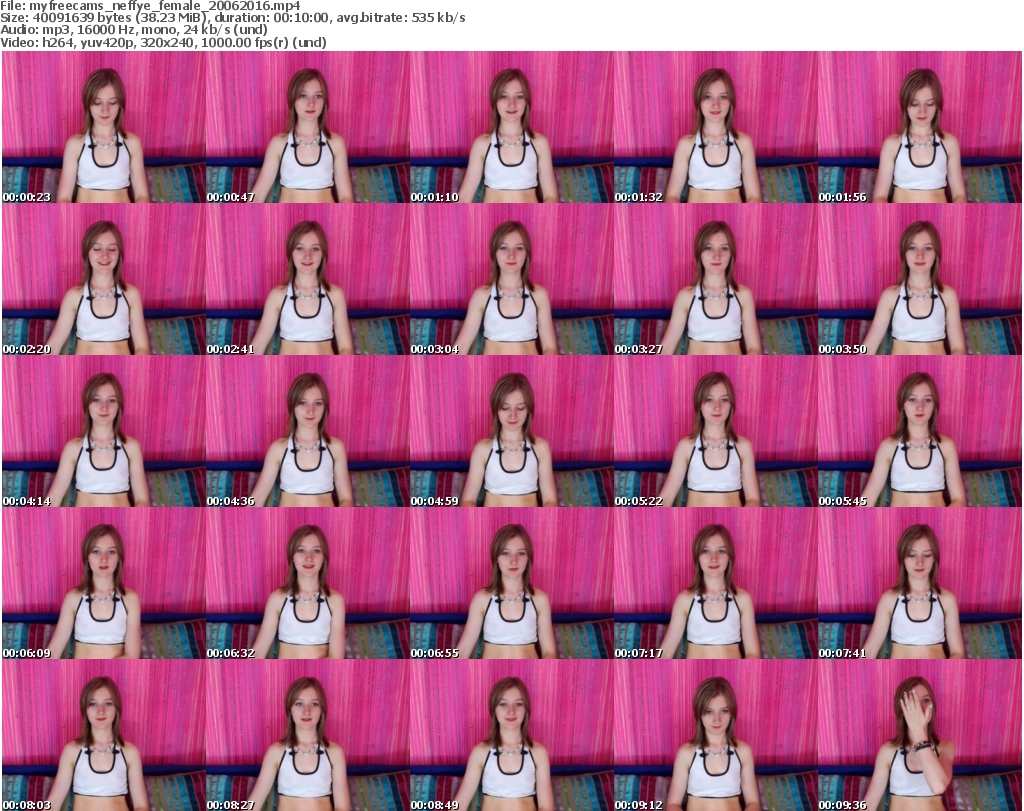Select the frame labeled 00:08:49
The image size is (1024, 811).
(511, 735)
